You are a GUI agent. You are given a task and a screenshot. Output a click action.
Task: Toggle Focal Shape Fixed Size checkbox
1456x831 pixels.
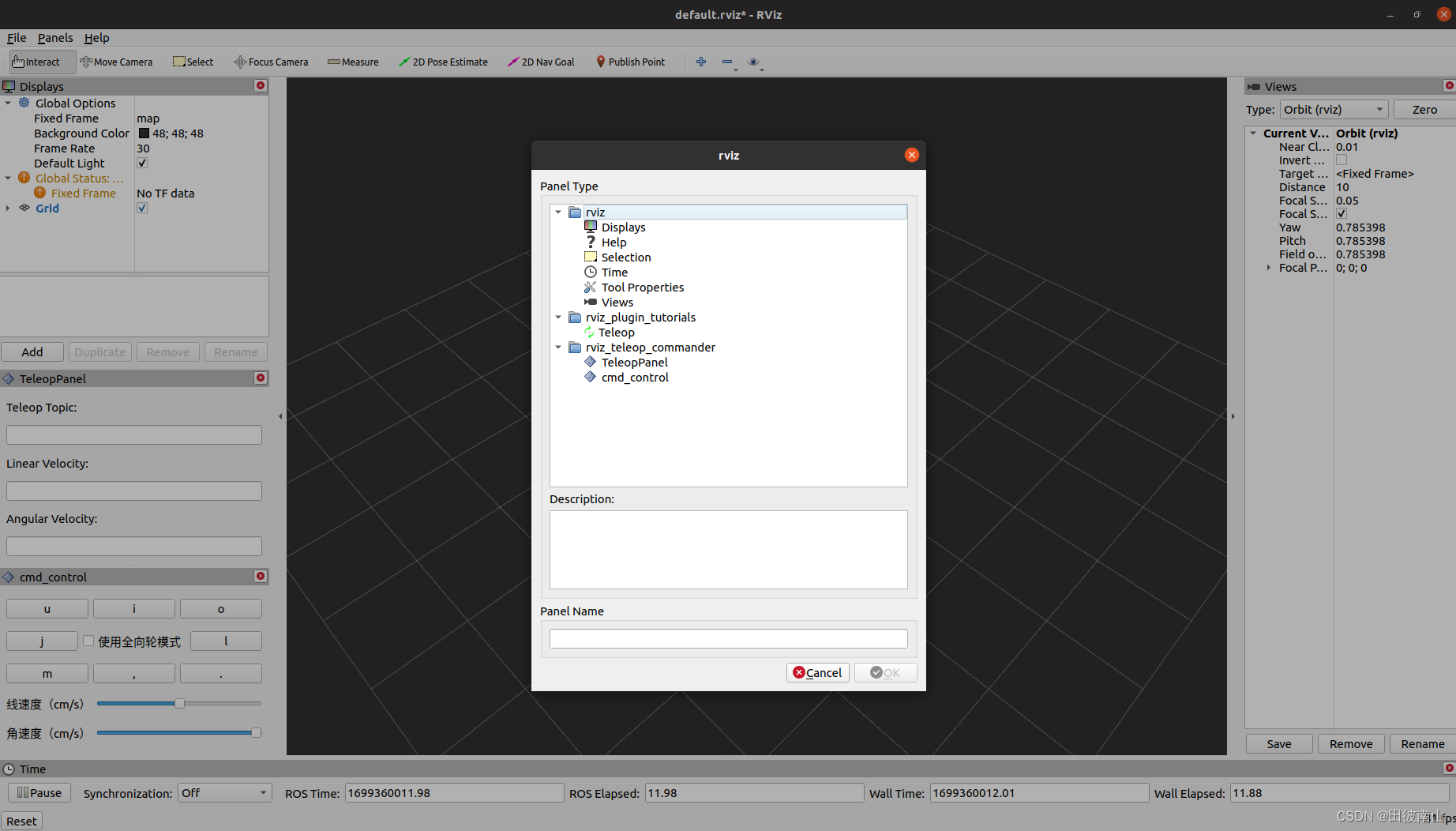[x=1342, y=213]
